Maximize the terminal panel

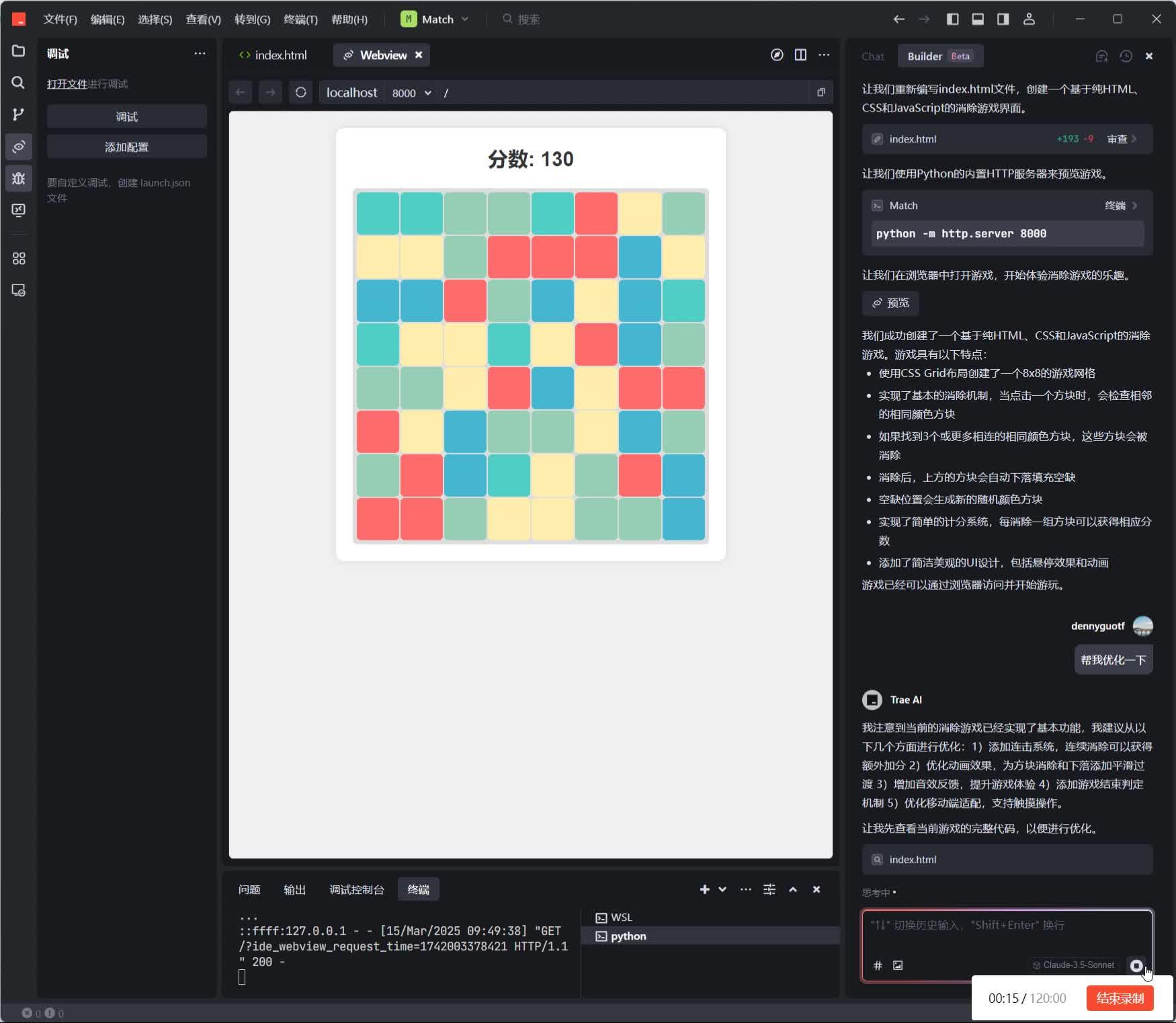coord(792,889)
